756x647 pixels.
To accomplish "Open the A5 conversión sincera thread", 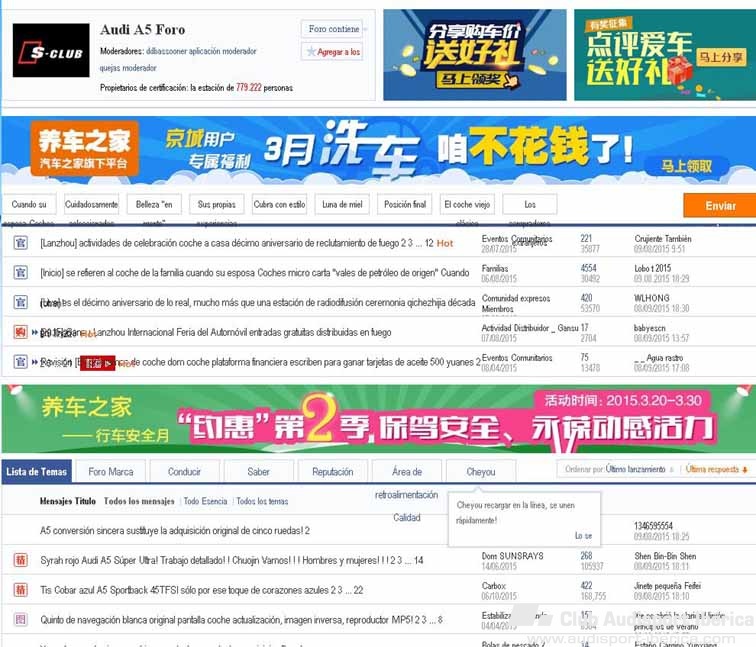I will click(x=175, y=531).
